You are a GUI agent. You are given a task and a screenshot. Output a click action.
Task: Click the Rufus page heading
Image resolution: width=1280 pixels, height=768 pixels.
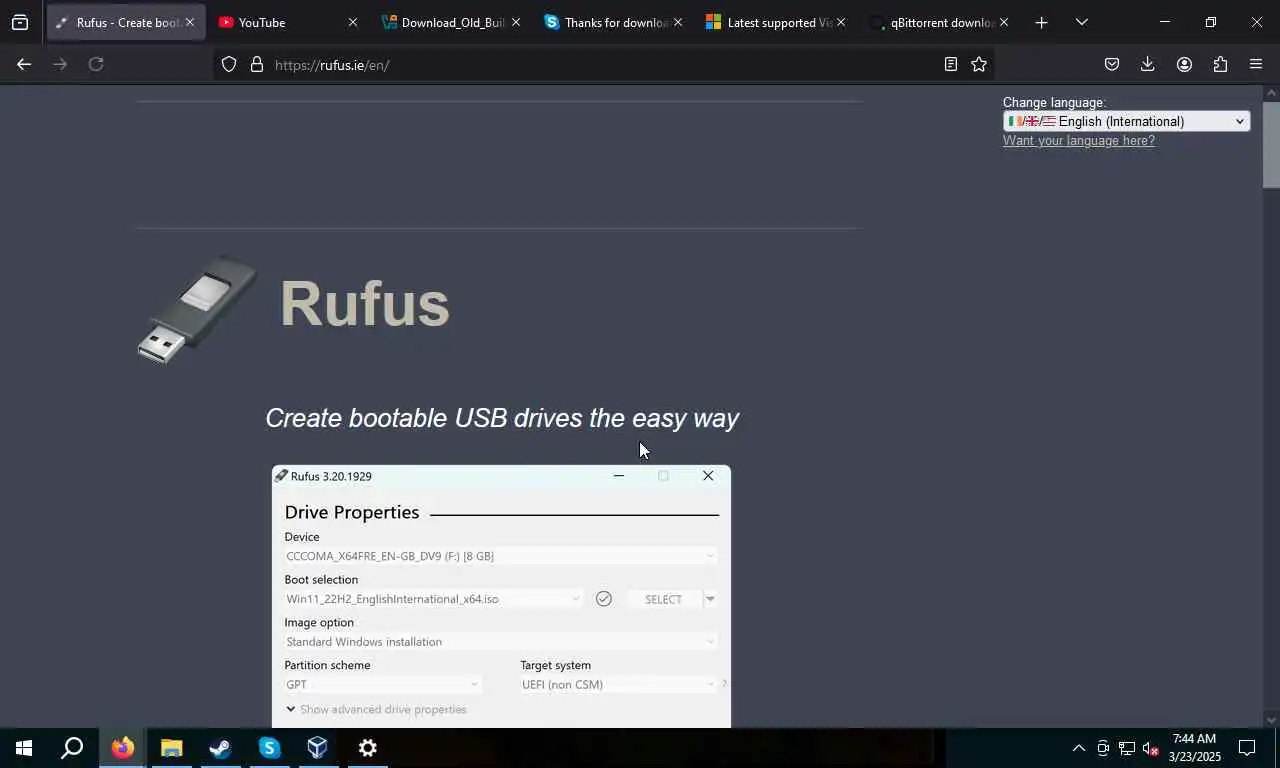click(364, 303)
